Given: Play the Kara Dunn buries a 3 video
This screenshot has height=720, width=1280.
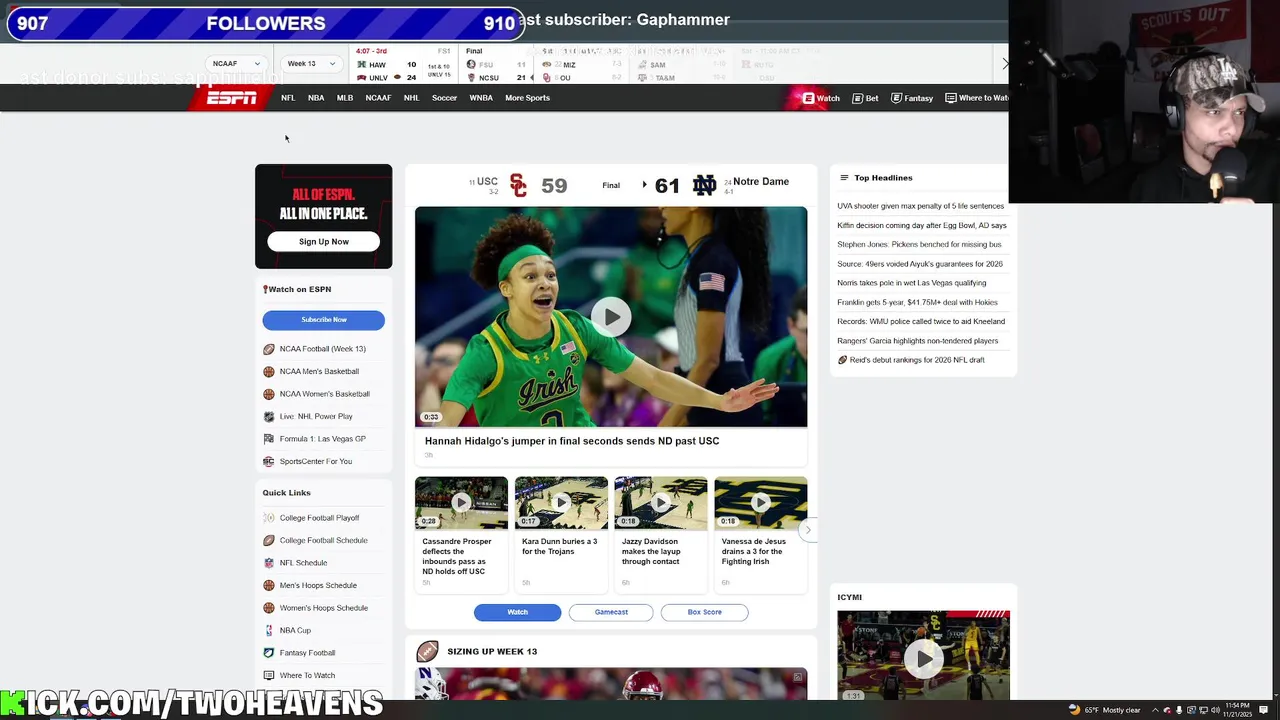Looking at the screenshot, I should 561,503.
